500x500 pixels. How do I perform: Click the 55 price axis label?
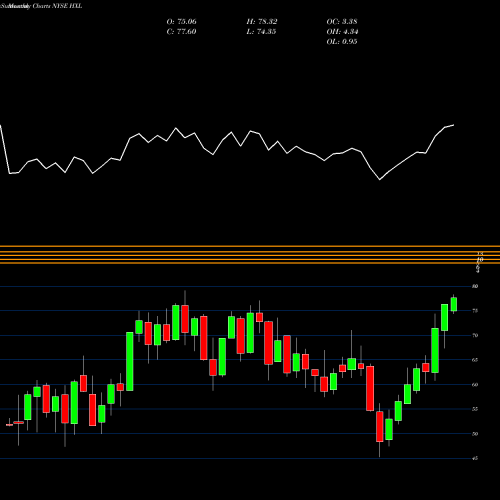pos(475,409)
